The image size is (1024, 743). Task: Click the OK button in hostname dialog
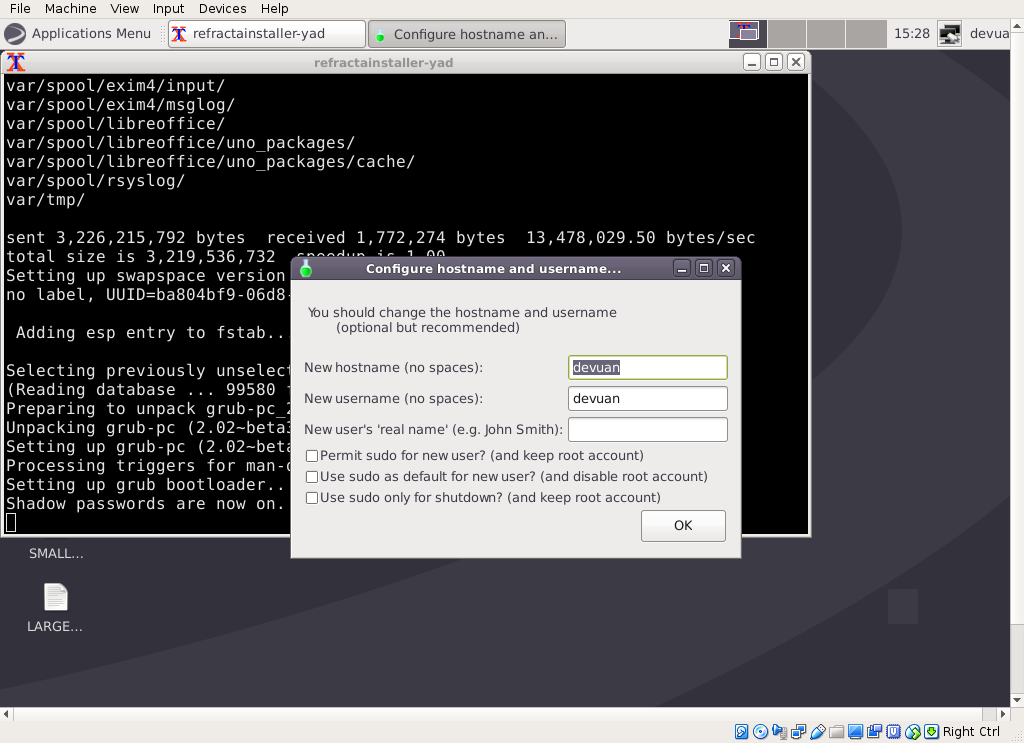(x=683, y=526)
